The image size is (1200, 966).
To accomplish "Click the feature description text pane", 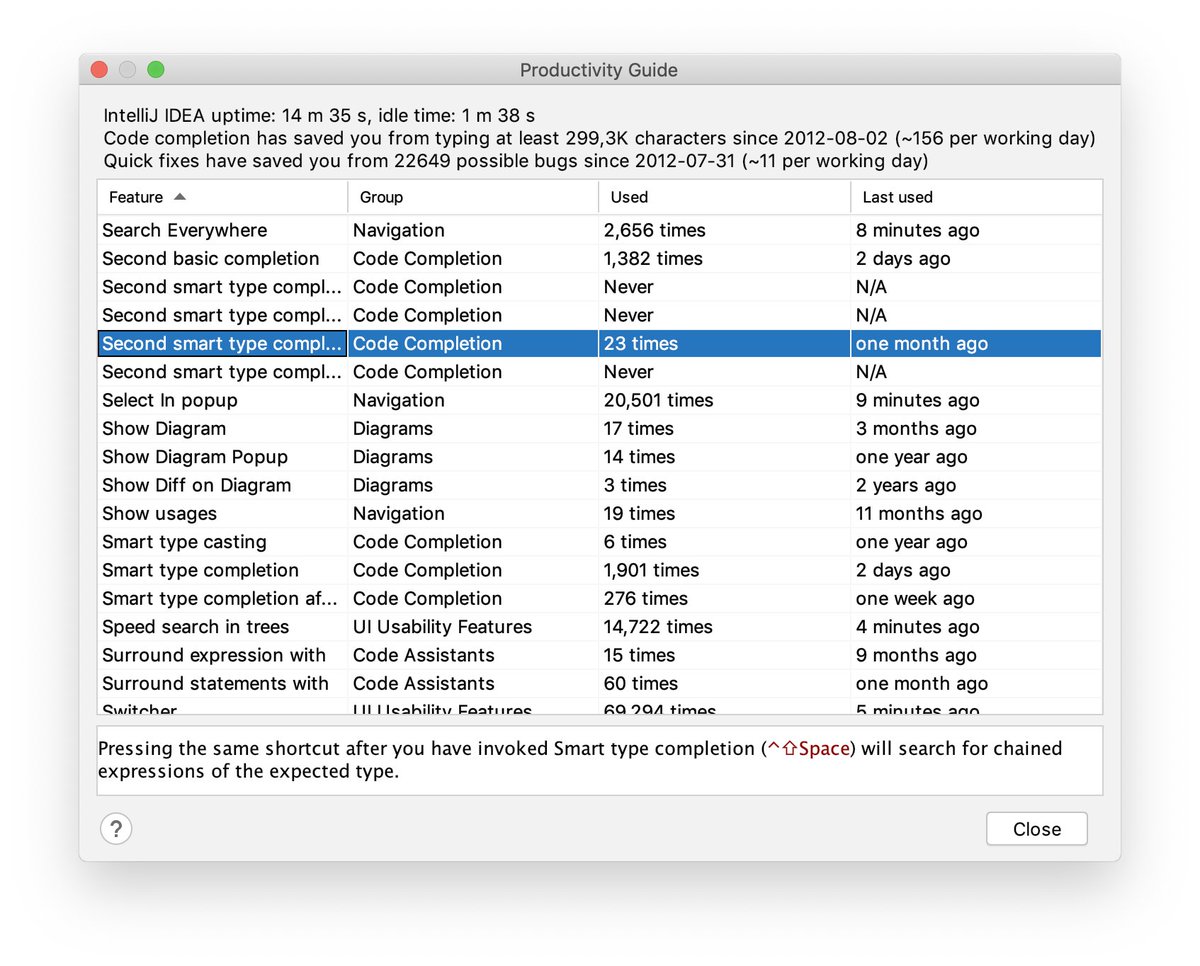I will (600, 761).
